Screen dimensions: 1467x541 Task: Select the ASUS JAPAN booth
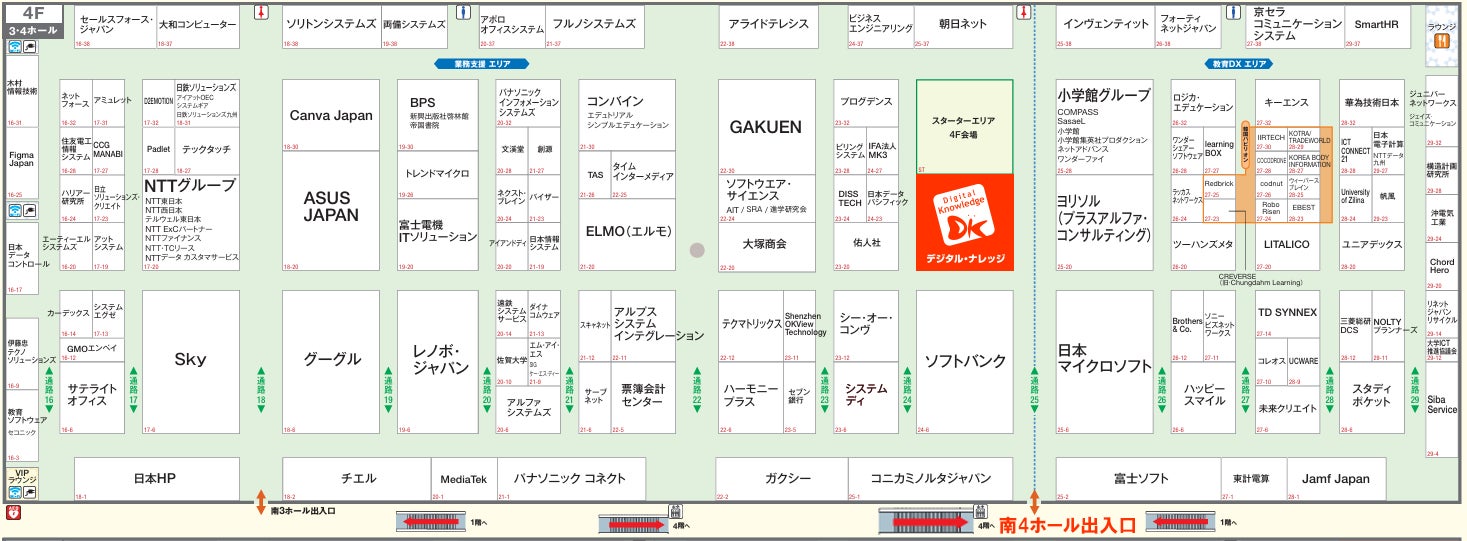click(x=331, y=211)
